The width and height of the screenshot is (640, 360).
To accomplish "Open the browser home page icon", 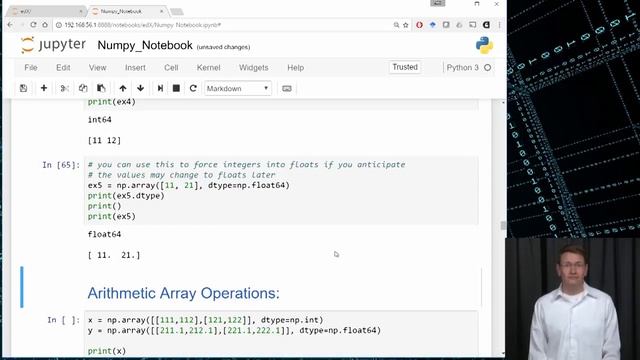I will (x=45, y=25).
